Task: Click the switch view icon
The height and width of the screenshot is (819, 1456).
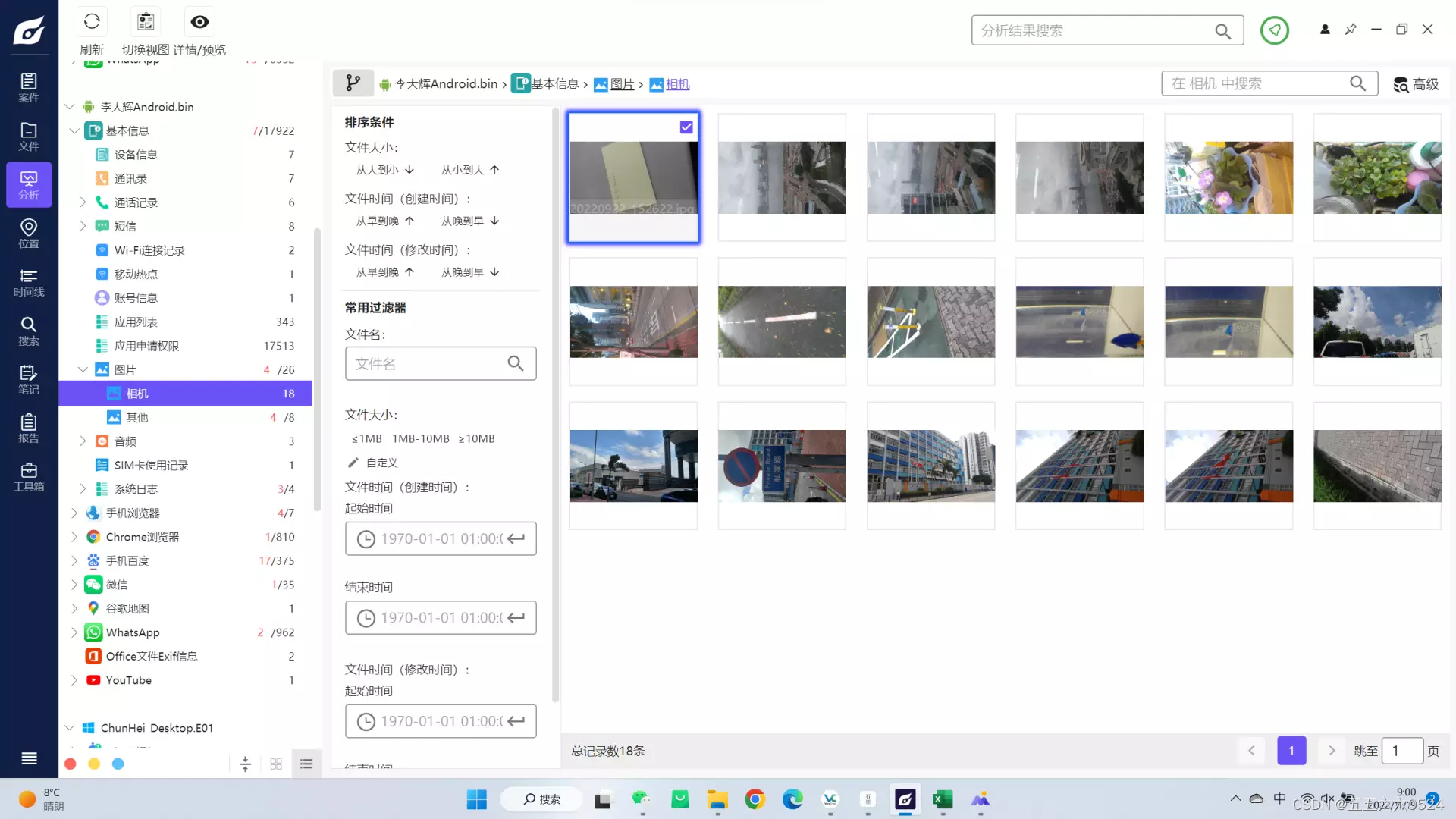Action: tap(146, 22)
